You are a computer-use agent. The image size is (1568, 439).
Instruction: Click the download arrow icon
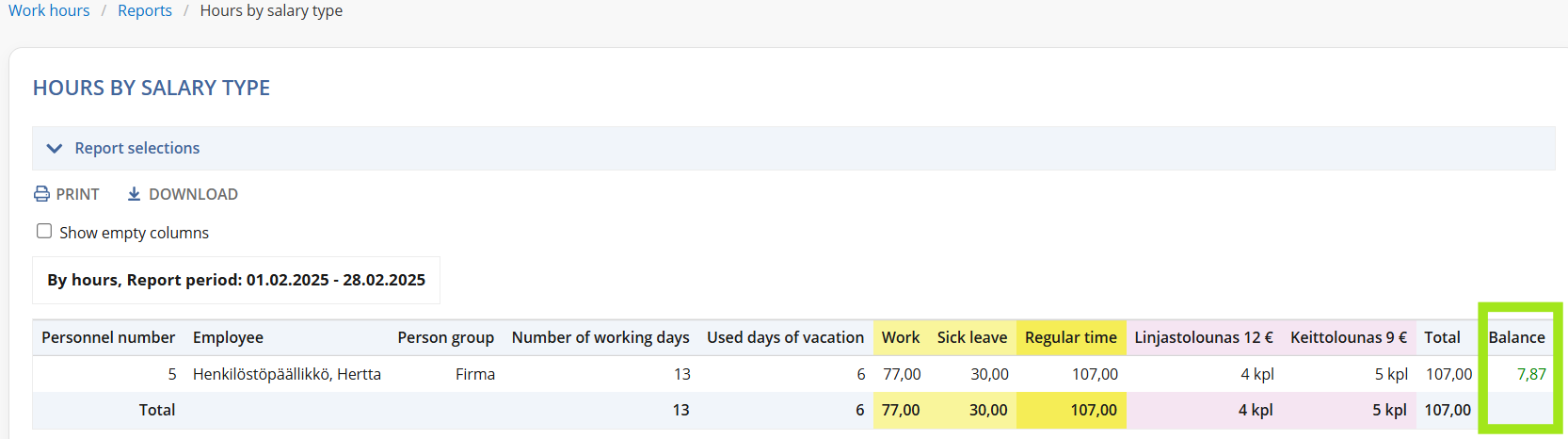point(134,194)
